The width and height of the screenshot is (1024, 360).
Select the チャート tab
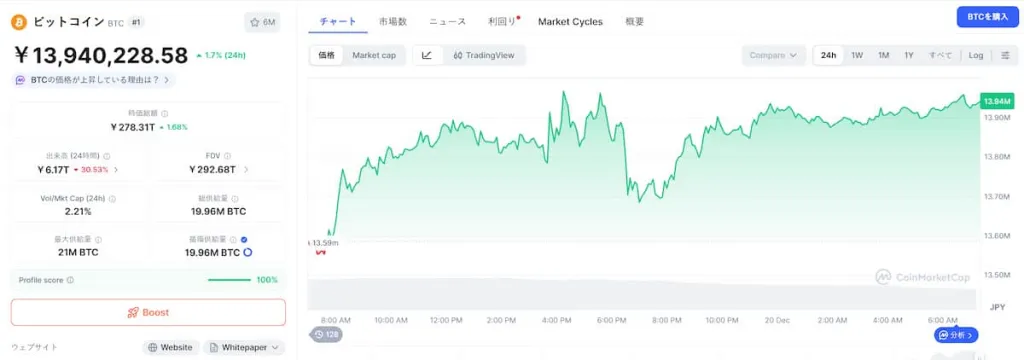click(x=338, y=22)
